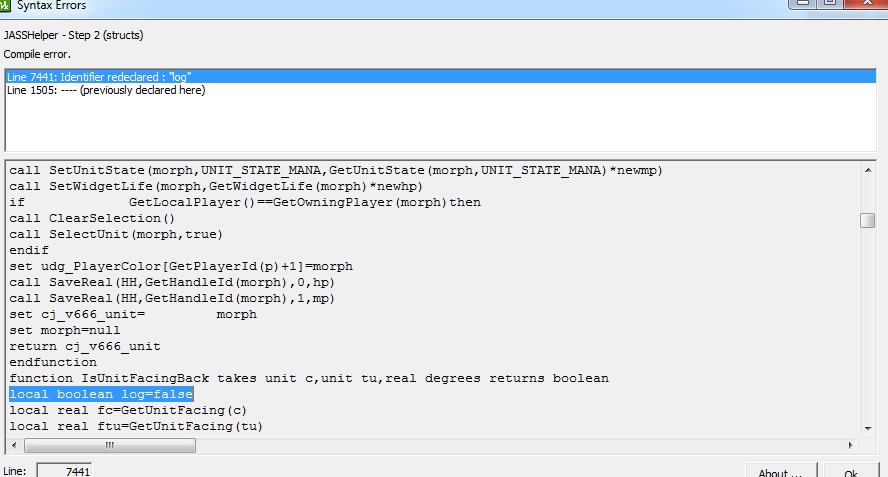Click the 'endfunction' code line
The height and width of the screenshot is (477, 888).
pyautogui.click(x=53, y=362)
